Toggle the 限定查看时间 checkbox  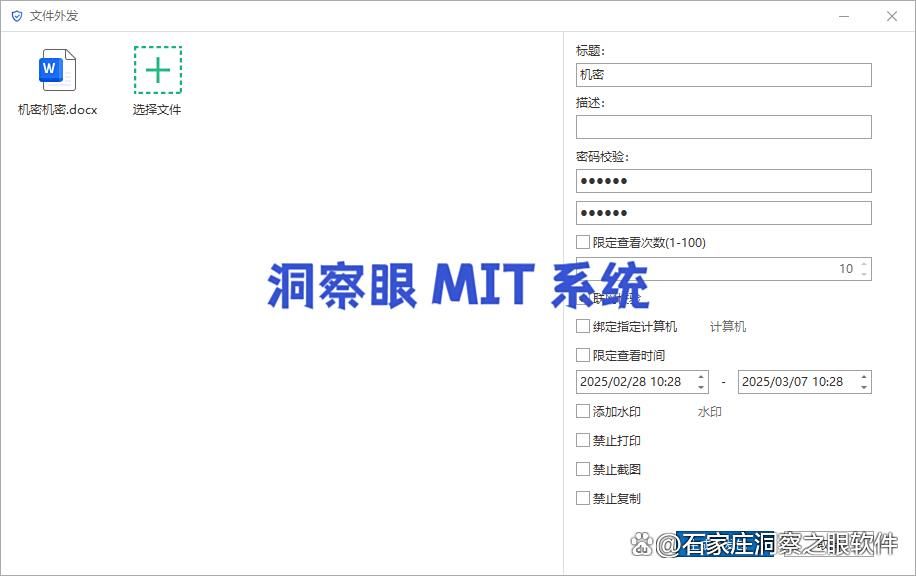coord(582,355)
